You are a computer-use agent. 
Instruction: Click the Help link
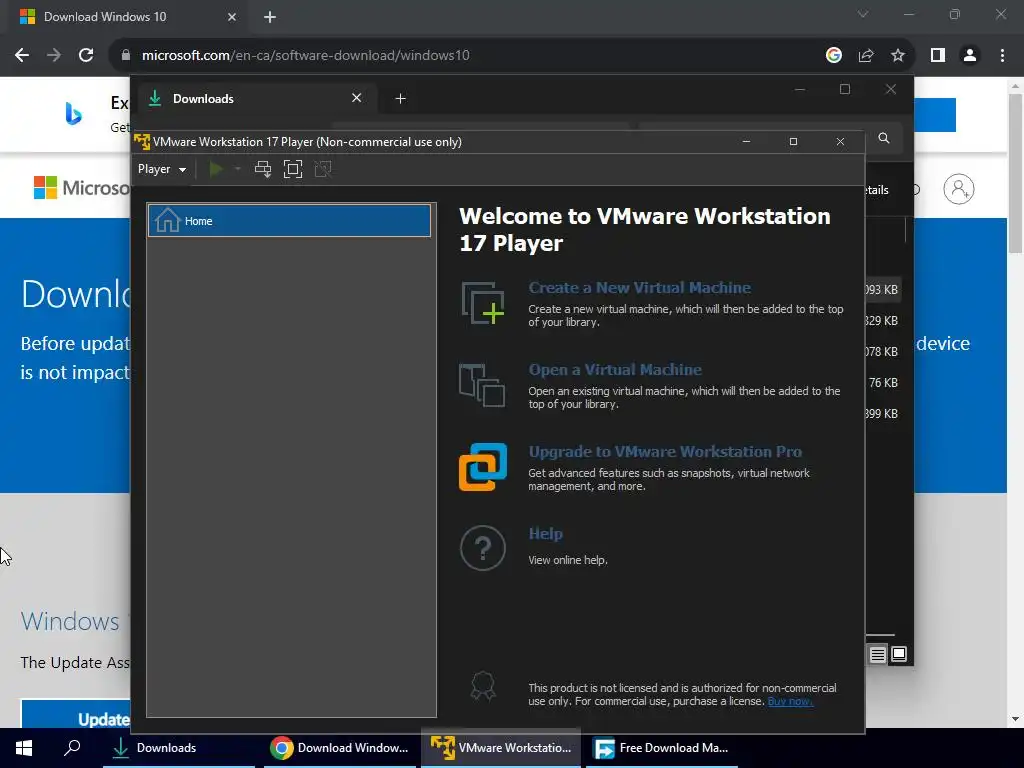[x=545, y=534]
